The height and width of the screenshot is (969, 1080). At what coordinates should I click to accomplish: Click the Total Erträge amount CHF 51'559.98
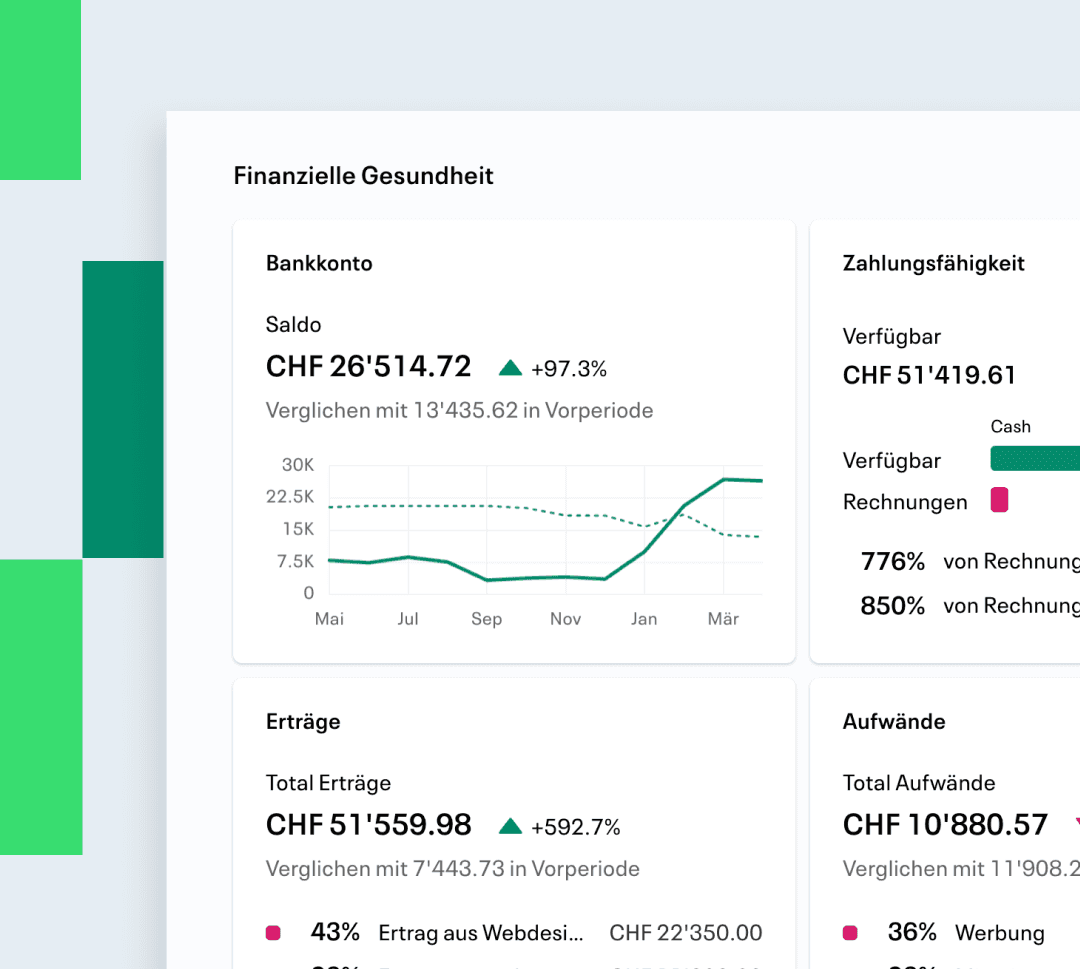tap(368, 824)
